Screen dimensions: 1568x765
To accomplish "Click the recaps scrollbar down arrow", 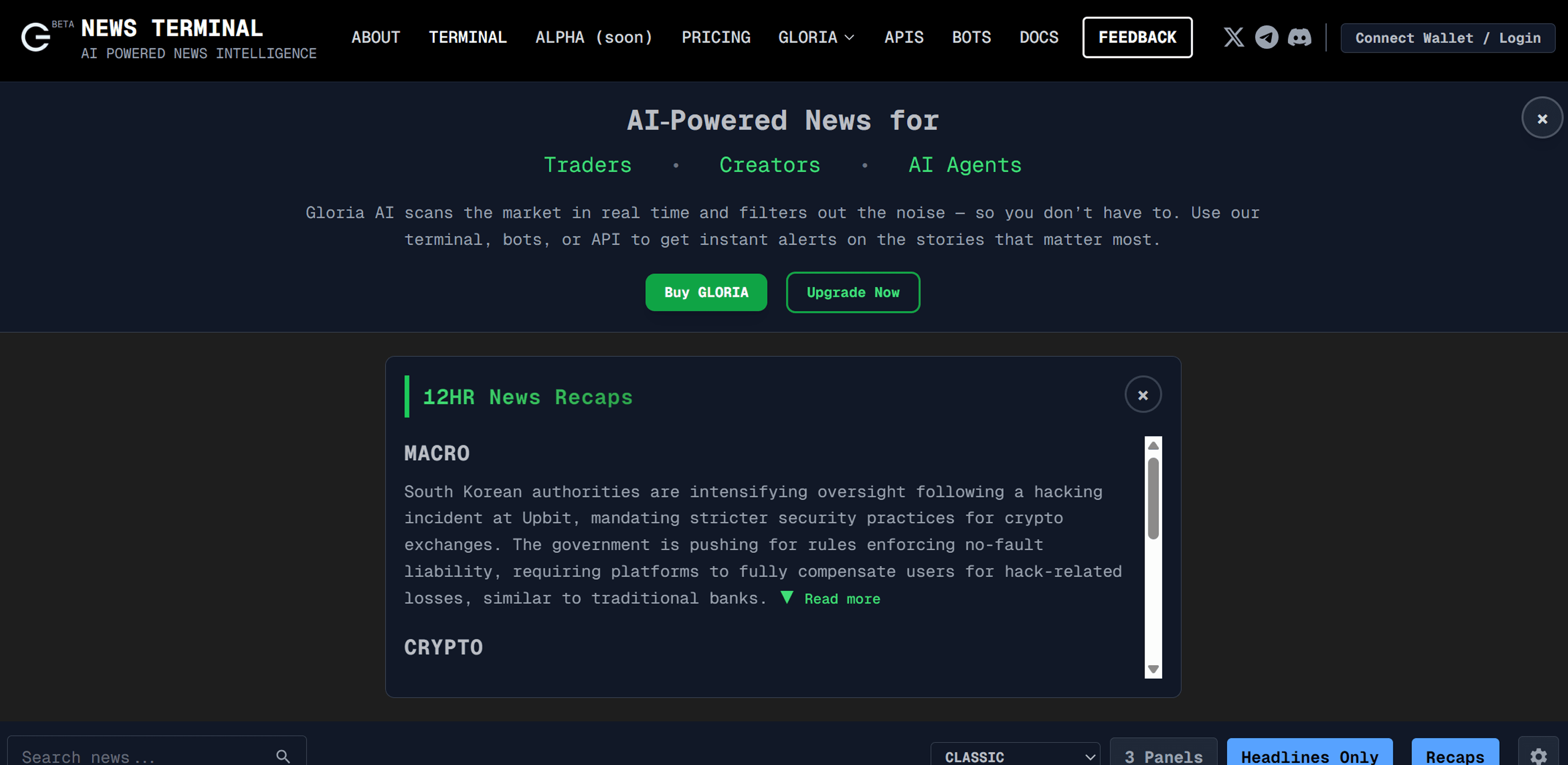I will (x=1153, y=669).
